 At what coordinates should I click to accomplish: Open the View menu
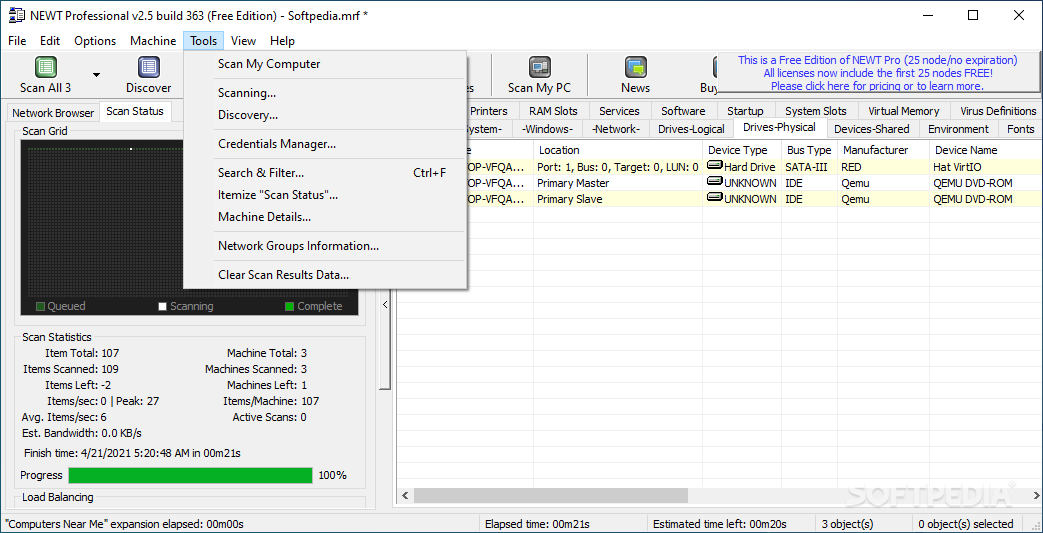tap(243, 41)
